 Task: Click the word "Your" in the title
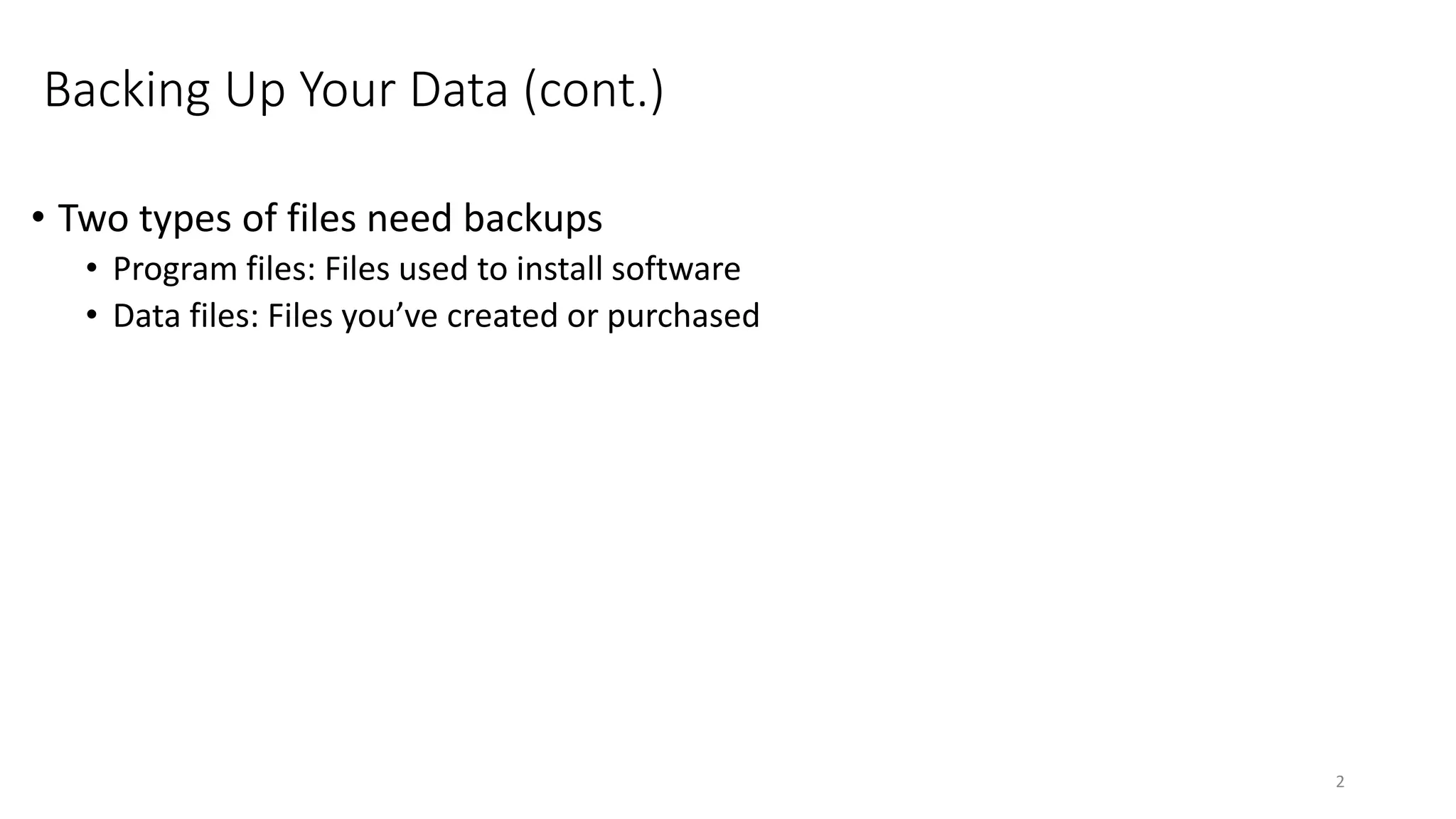(347, 90)
